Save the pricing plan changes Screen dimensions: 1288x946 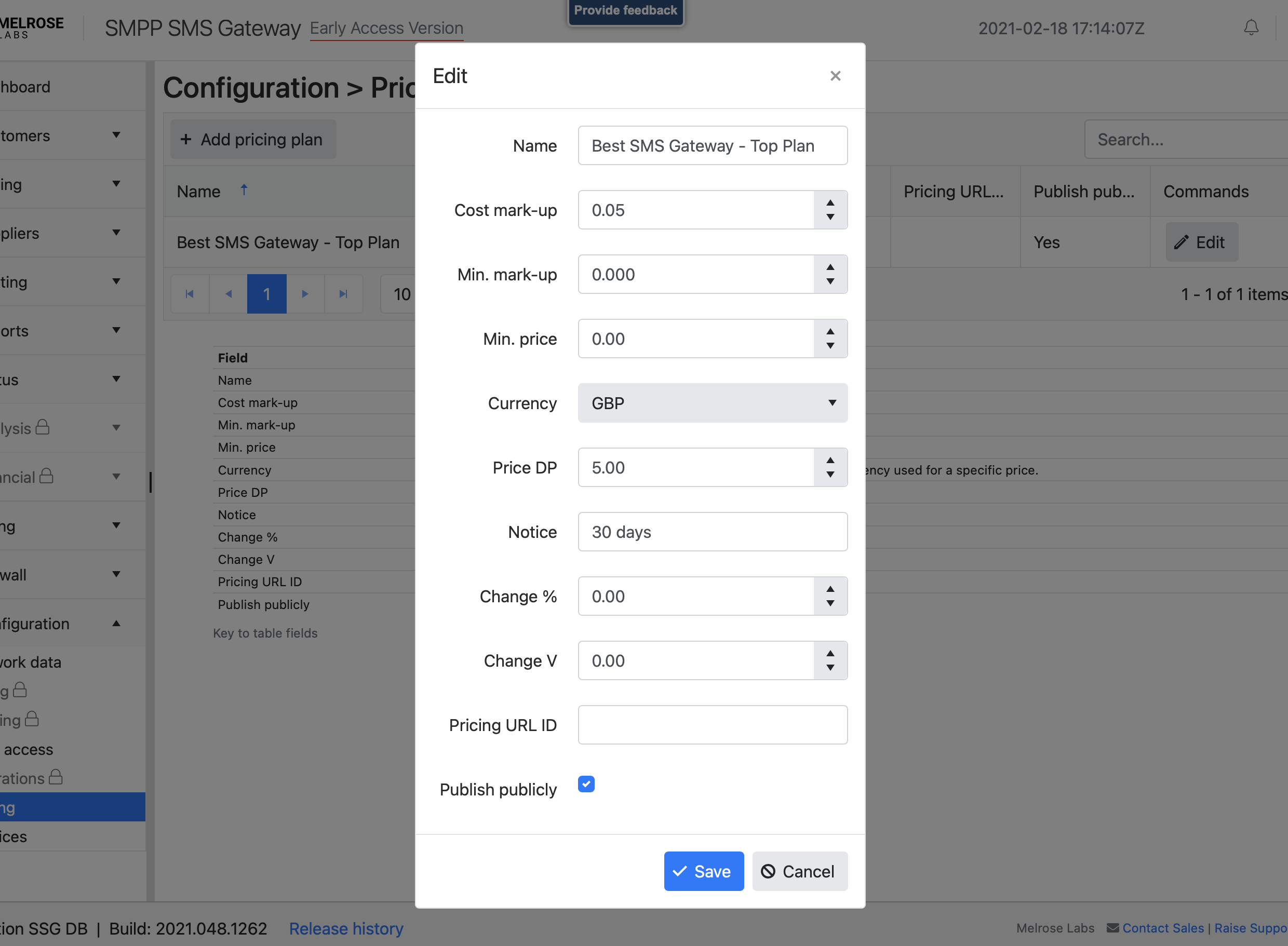703,871
